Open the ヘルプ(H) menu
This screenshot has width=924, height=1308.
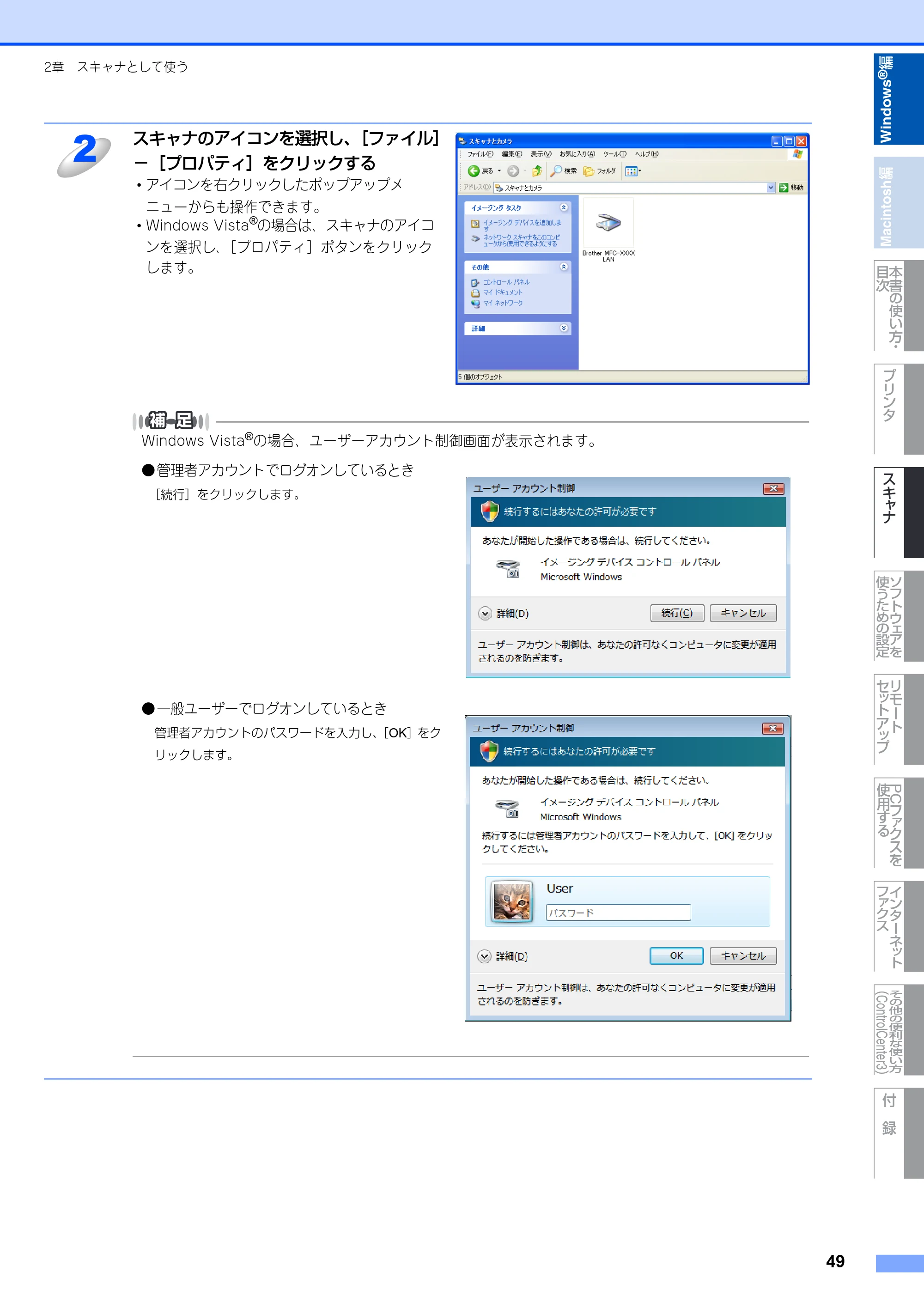pyautogui.click(x=647, y=154)
